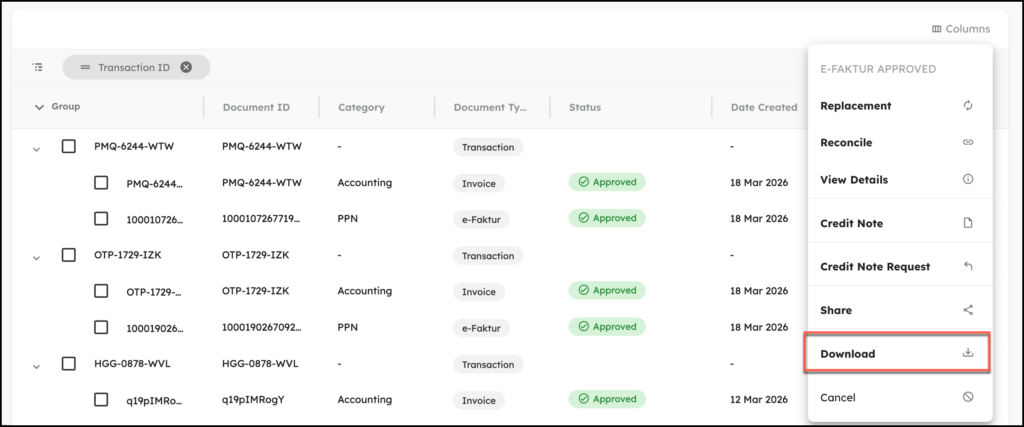The height and width of the screenshot is (427, 1024).
Task: Remove the Transaction ID grouping chip
Action: (x=186, y=67)
